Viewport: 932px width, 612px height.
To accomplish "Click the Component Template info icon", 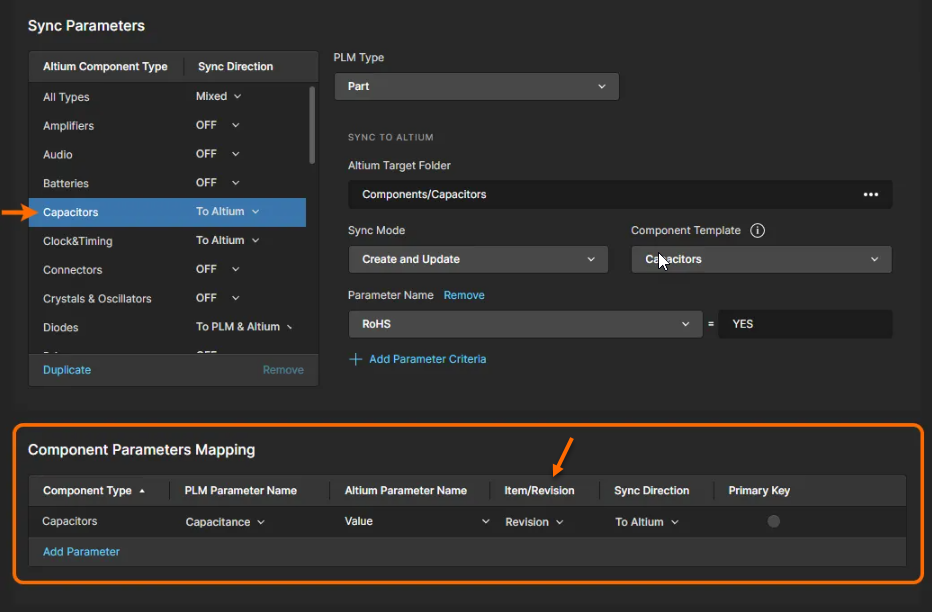I will (x=757, y=231).
